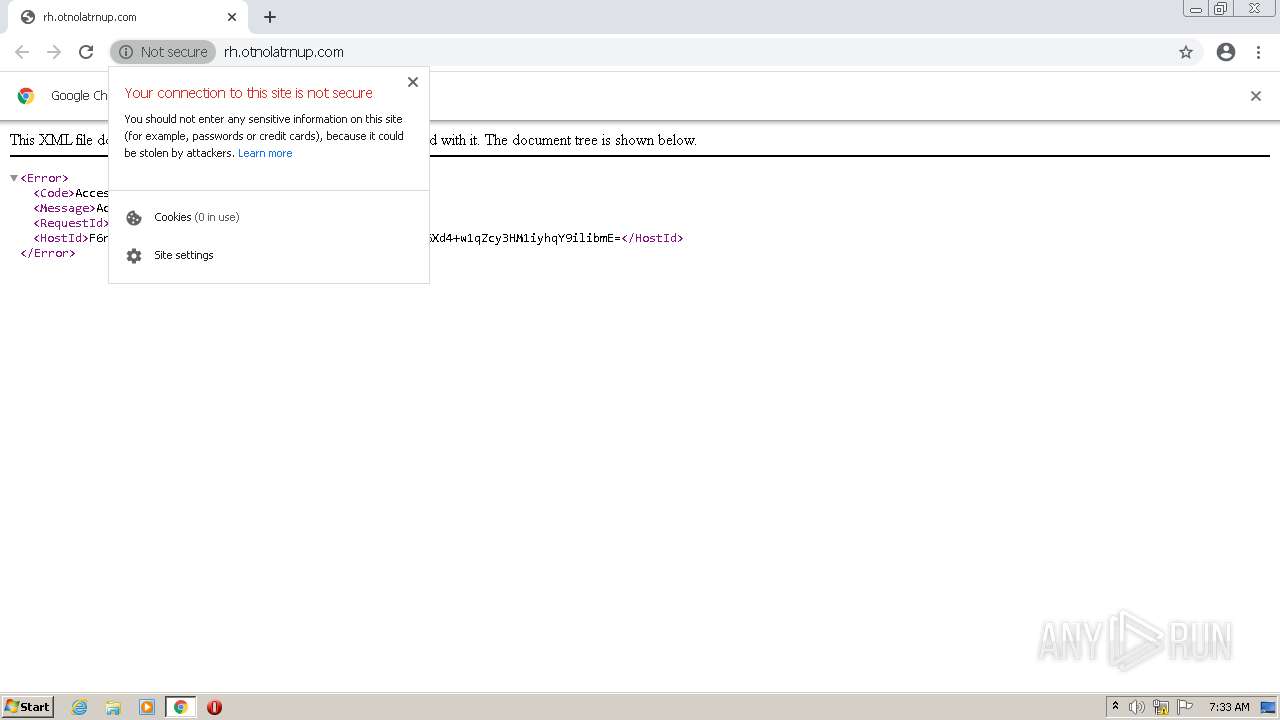Click the cookie icon in popup
The image size is (1280, 720).
click(134, 218)
